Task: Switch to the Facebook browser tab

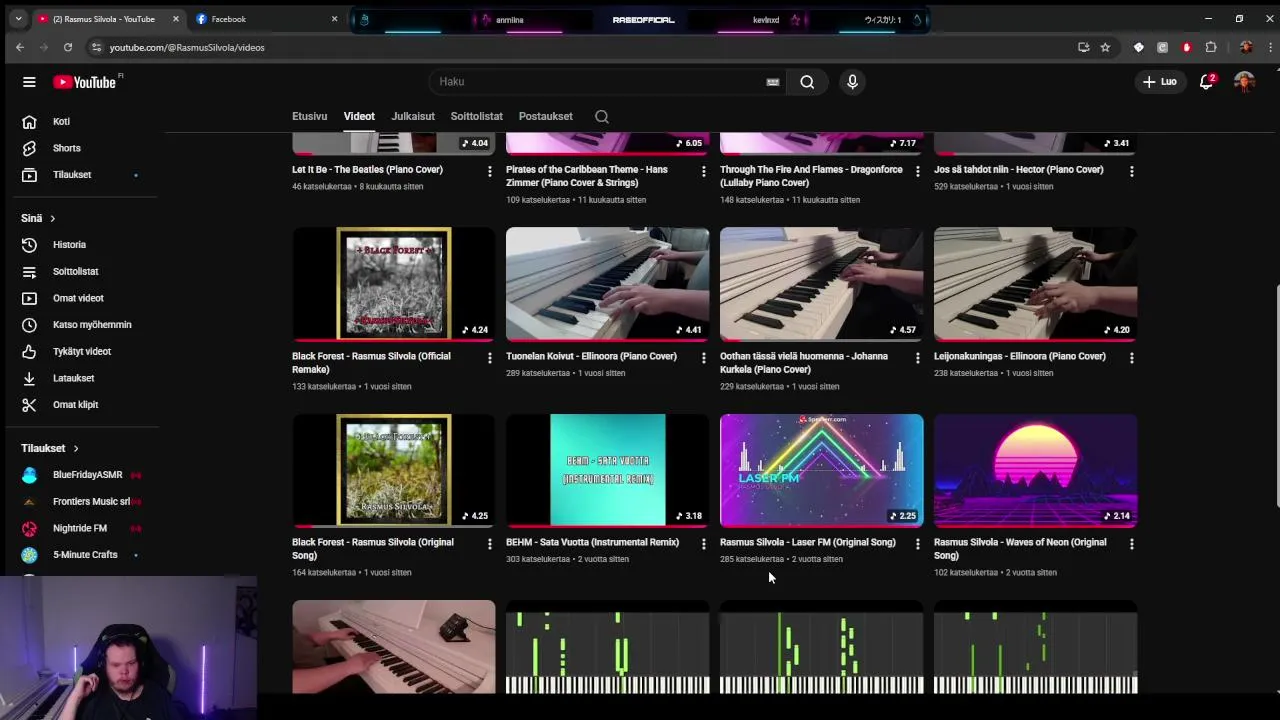Action: 265,19
